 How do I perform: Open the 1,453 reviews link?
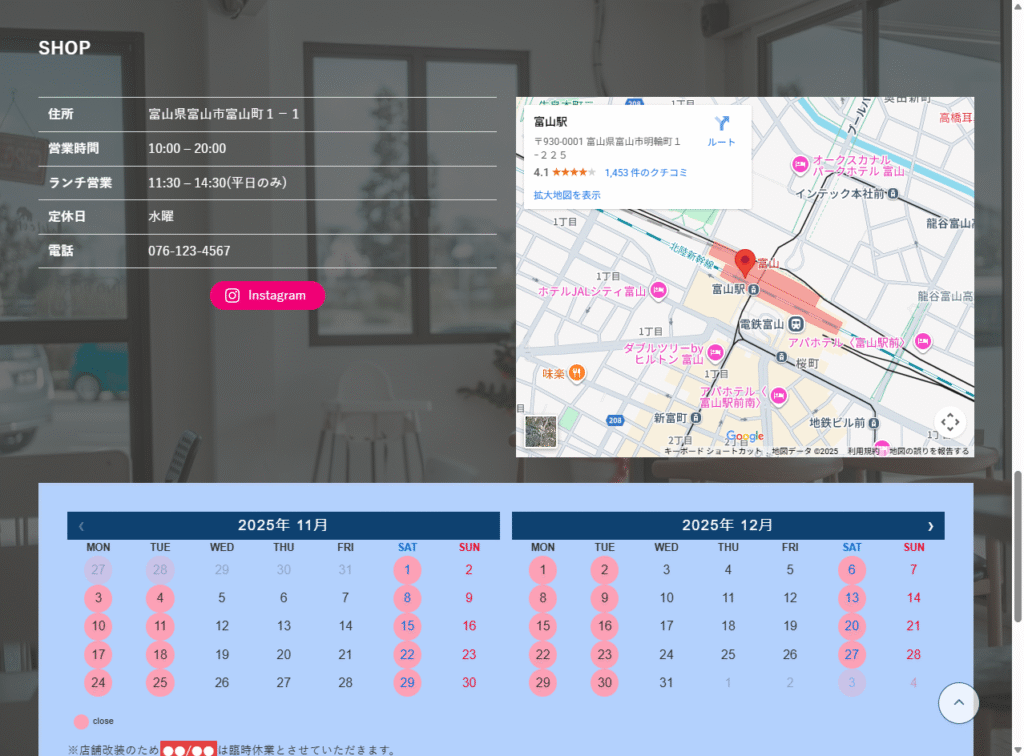pyautogui.click(x=646, y=172)
